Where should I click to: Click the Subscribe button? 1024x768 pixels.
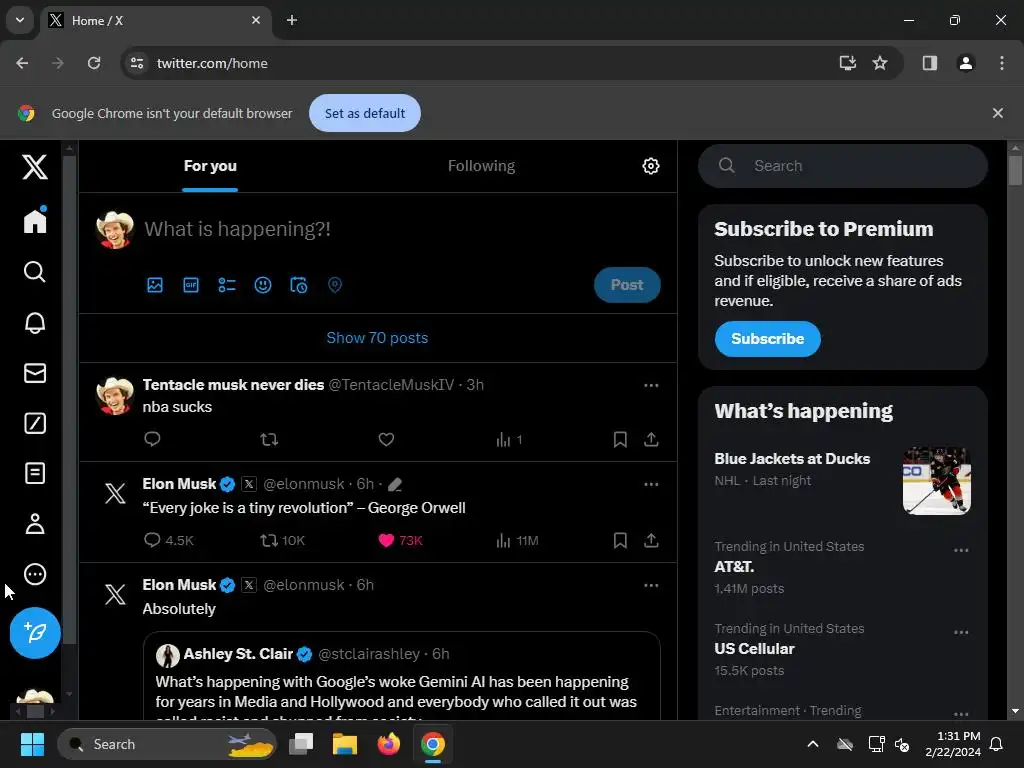(x=767, y=339)
